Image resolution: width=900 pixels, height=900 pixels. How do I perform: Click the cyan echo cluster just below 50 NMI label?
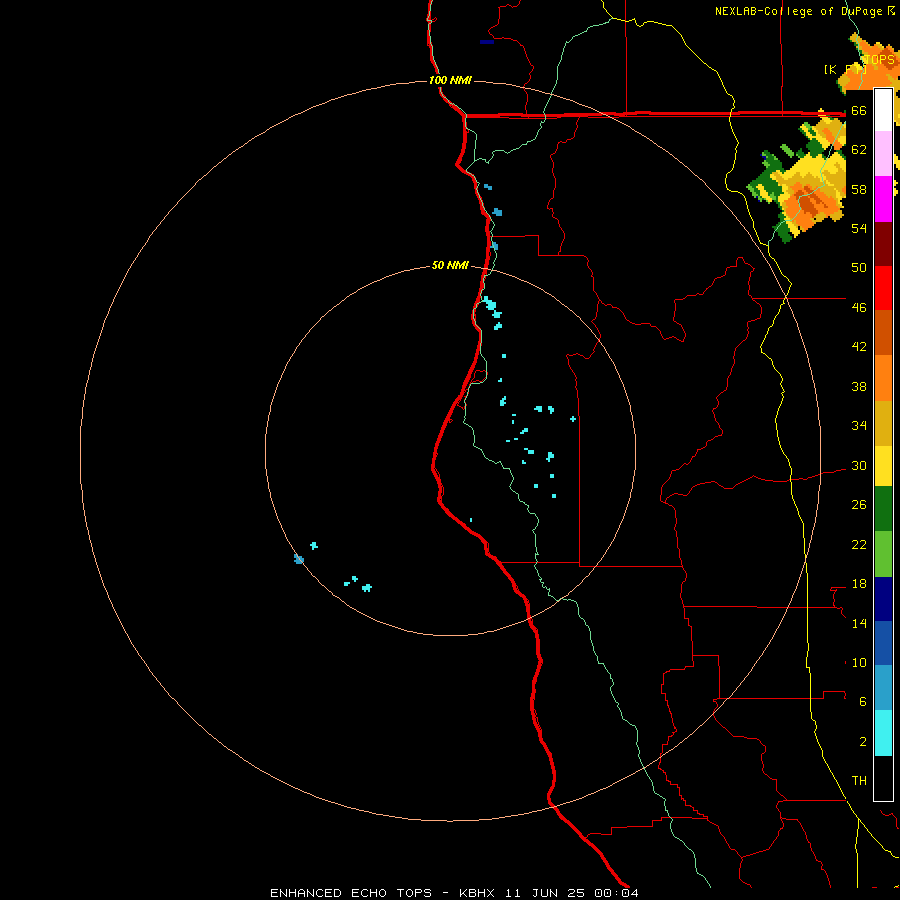click(492, 311)
